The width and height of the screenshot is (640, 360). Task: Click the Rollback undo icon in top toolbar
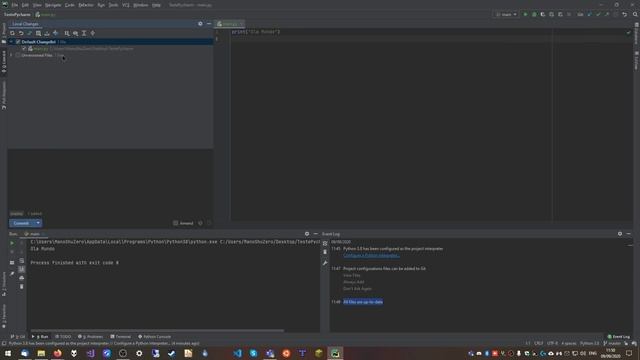pyautogui.click(x=624, y=14)
